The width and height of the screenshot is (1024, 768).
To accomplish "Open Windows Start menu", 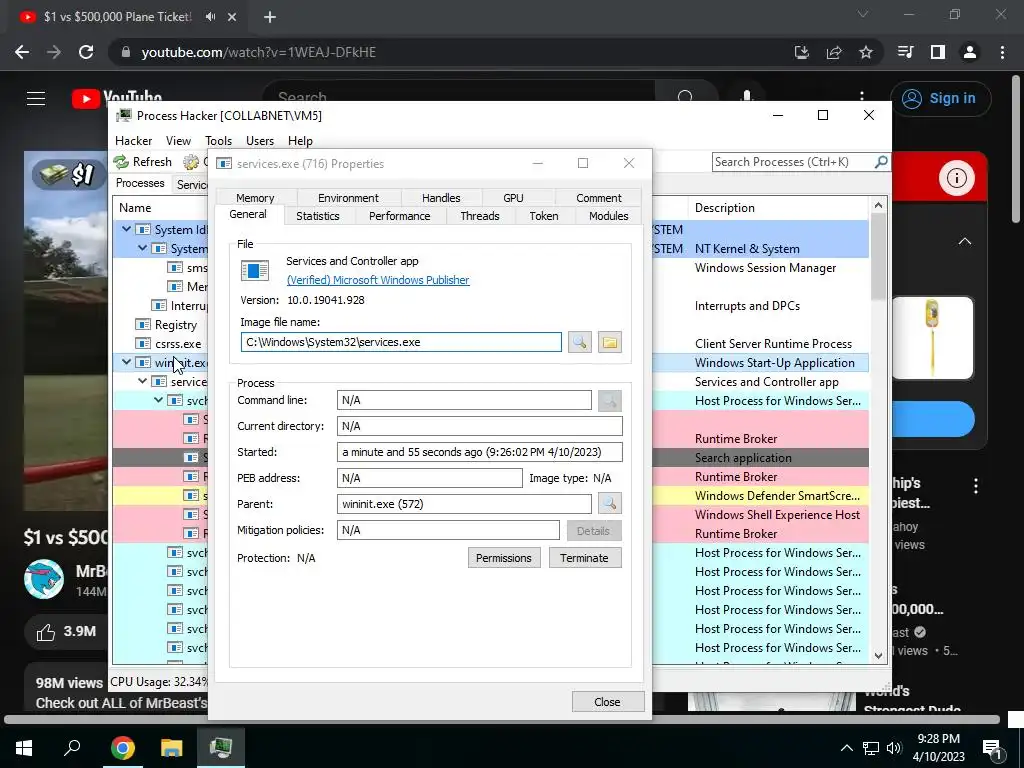I will 24,748.
